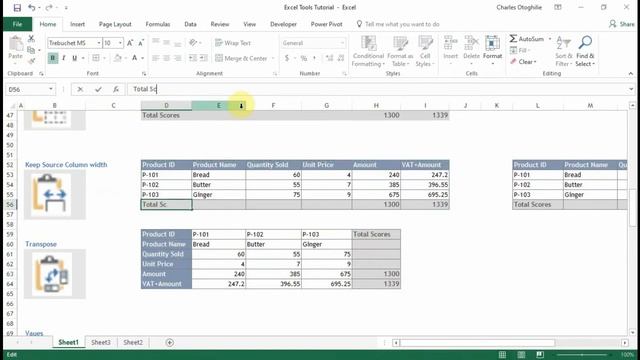Expand the Merge & Center dropdown arrow

273,58
